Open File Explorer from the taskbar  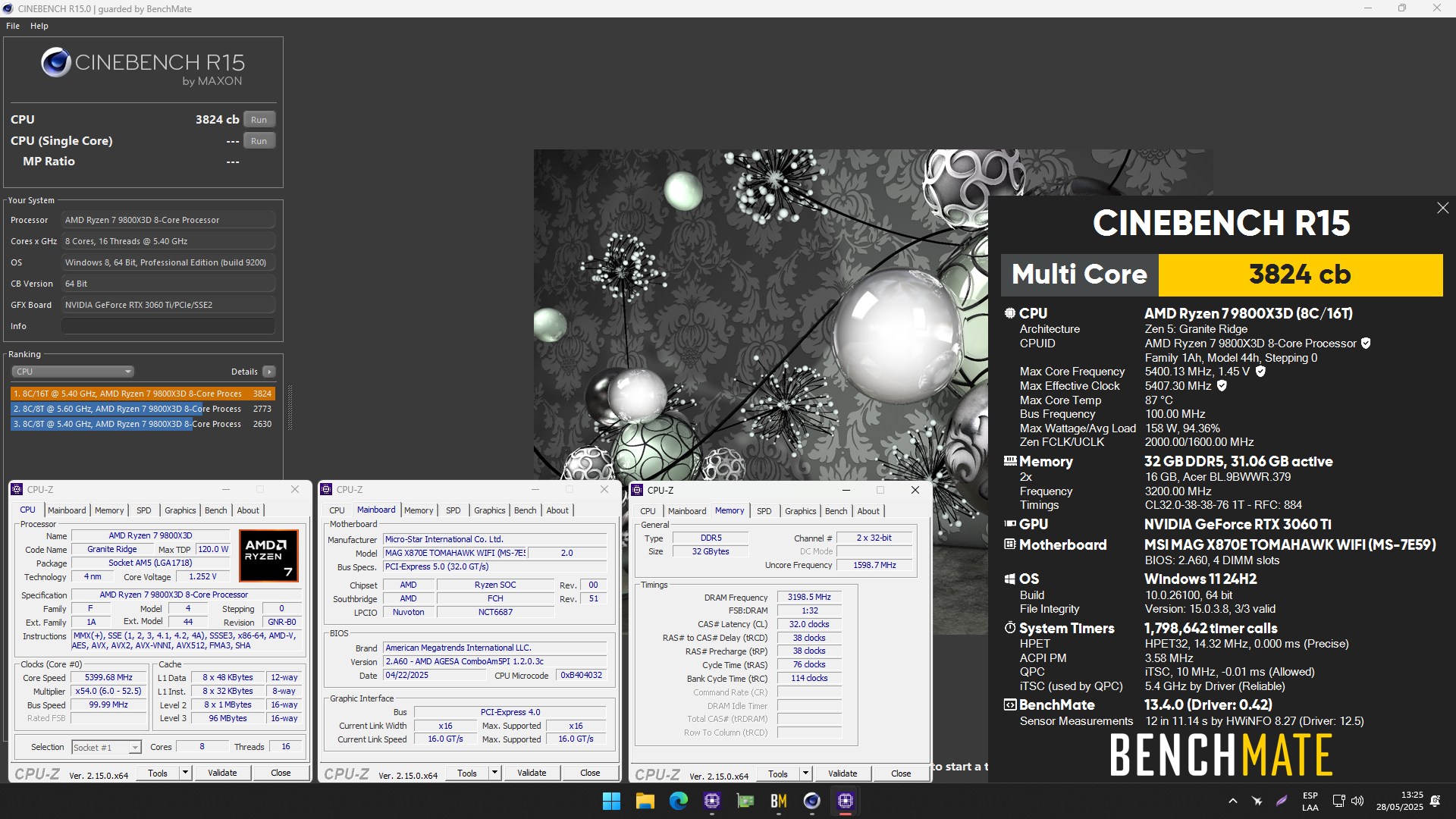point(645,801)
